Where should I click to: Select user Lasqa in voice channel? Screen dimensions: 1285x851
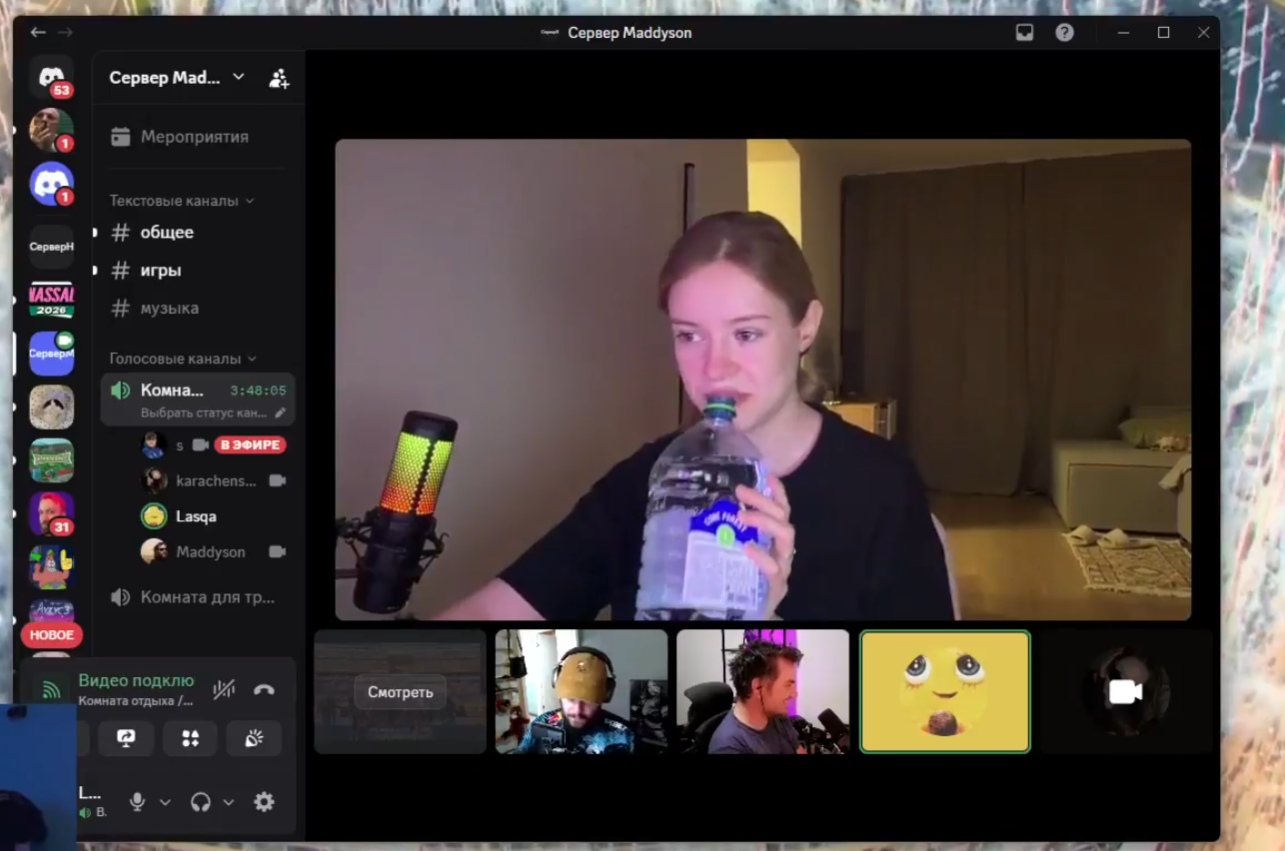(215, 516)
